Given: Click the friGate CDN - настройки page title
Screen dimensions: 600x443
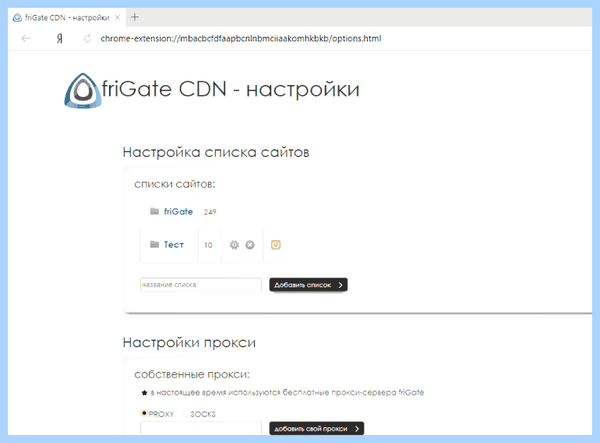Looking at the screenshot, I should coord(231,90).
